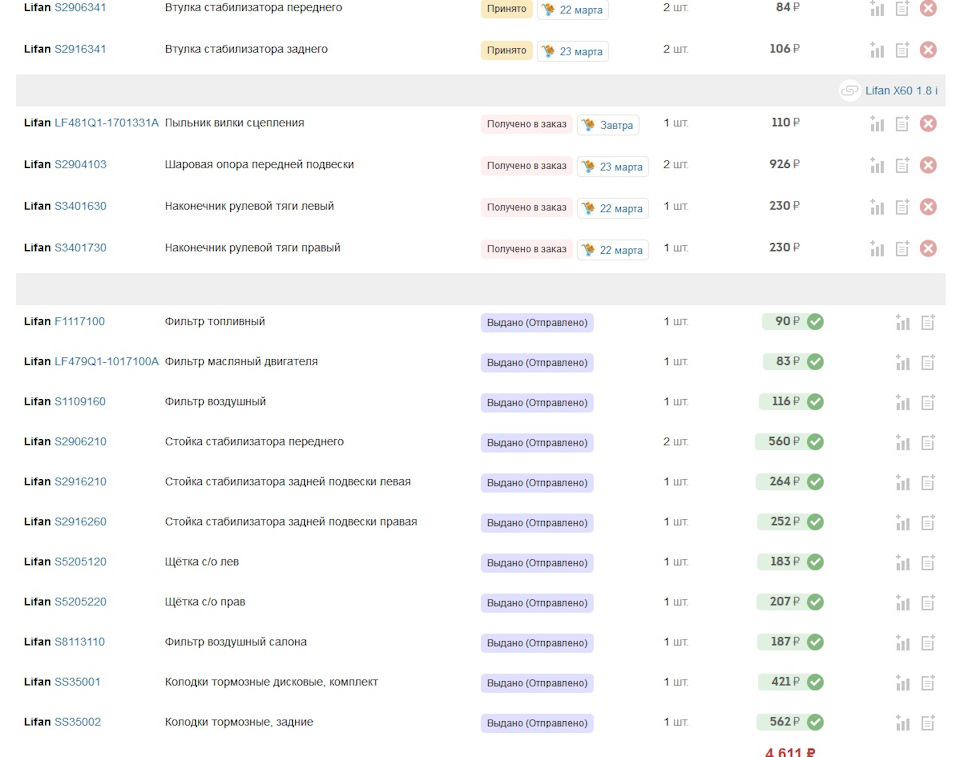Open the 22 марта date for S3401730

[x=613, y=250]
